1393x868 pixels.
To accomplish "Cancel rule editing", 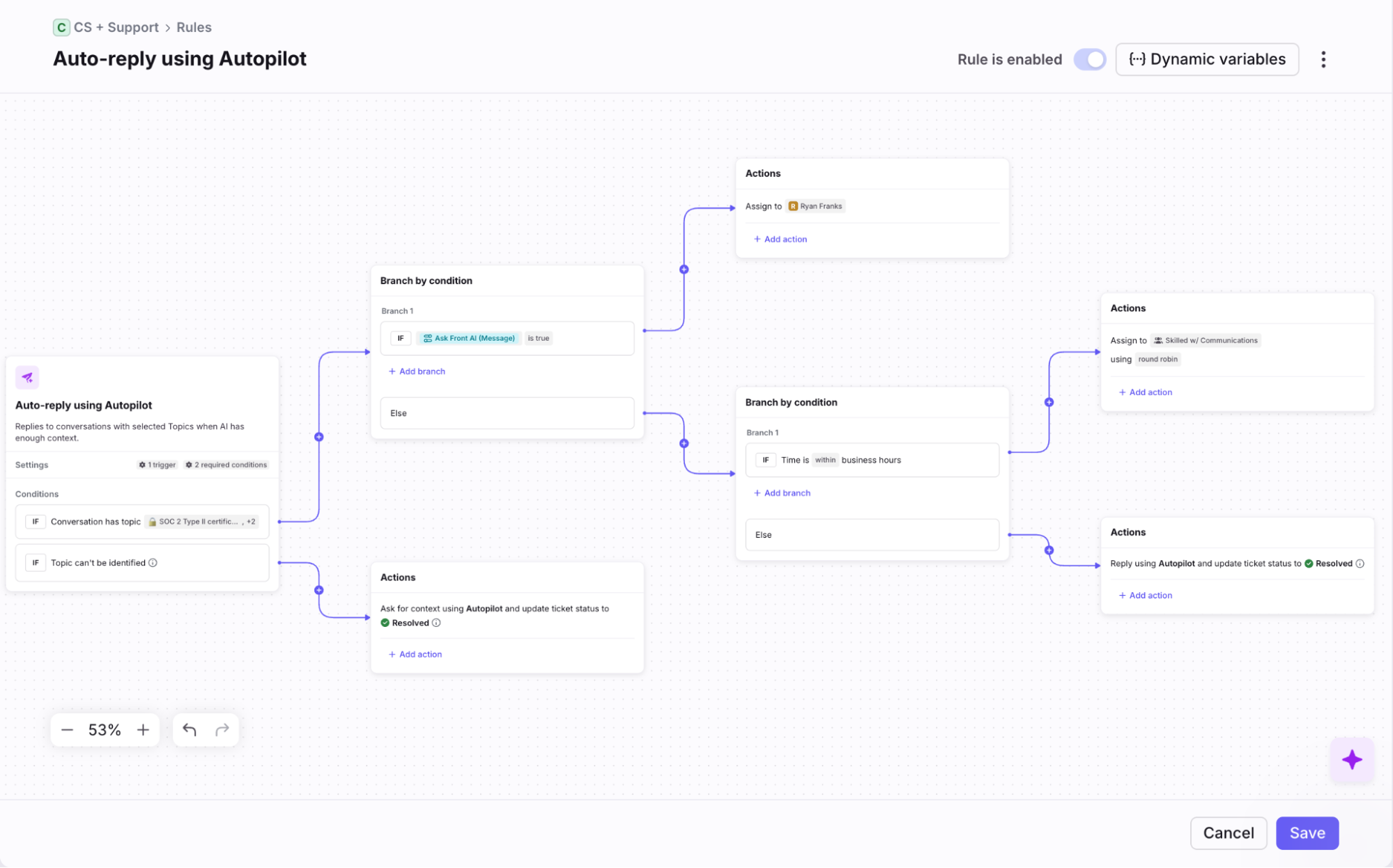I will [1228, 832].
